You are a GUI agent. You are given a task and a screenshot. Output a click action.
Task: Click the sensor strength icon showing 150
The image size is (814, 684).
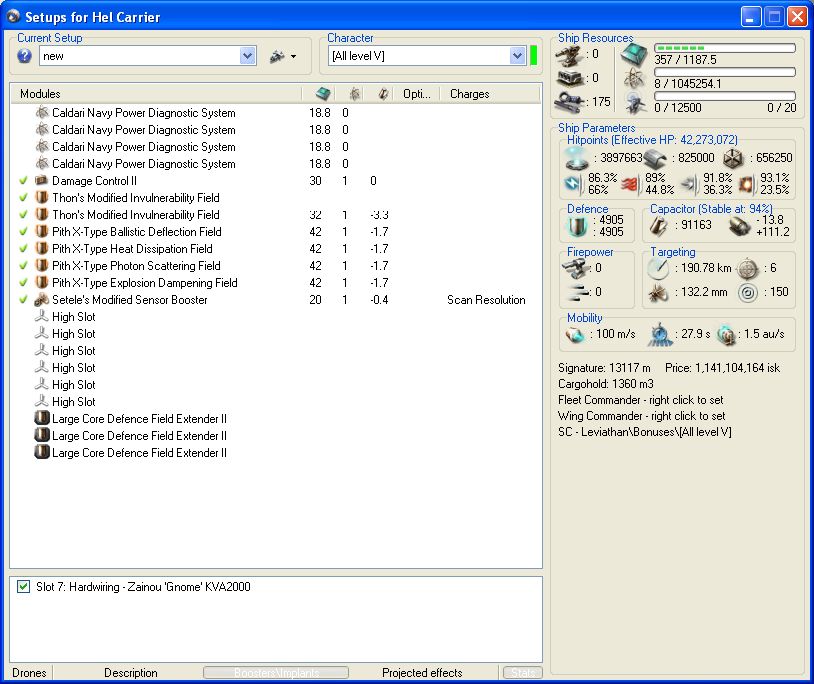[x=748, y=293]
